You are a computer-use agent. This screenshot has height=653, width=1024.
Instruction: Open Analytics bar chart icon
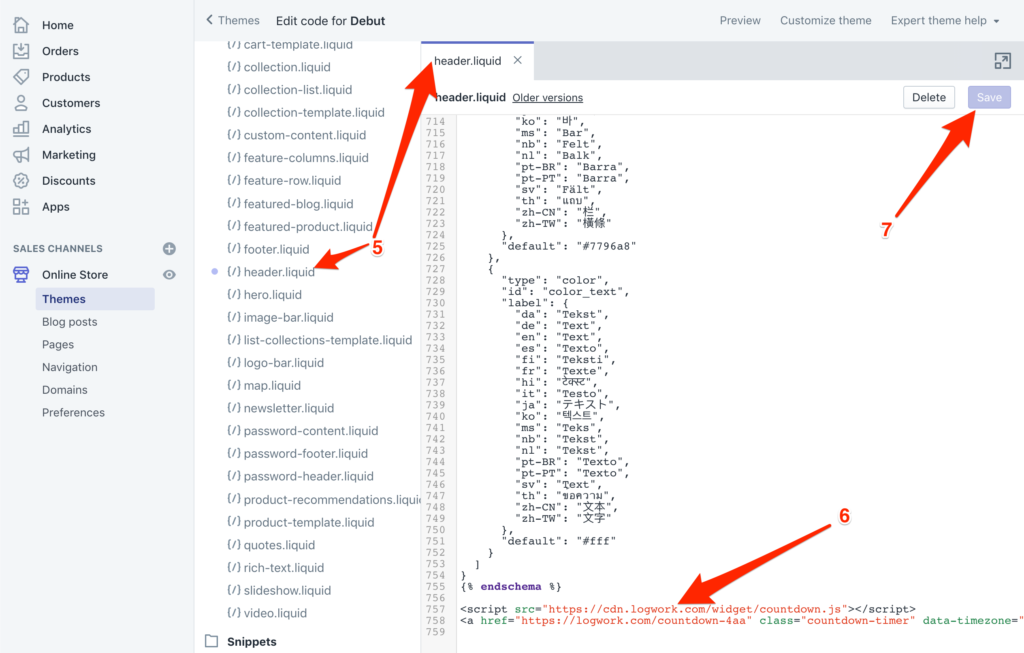21,129
